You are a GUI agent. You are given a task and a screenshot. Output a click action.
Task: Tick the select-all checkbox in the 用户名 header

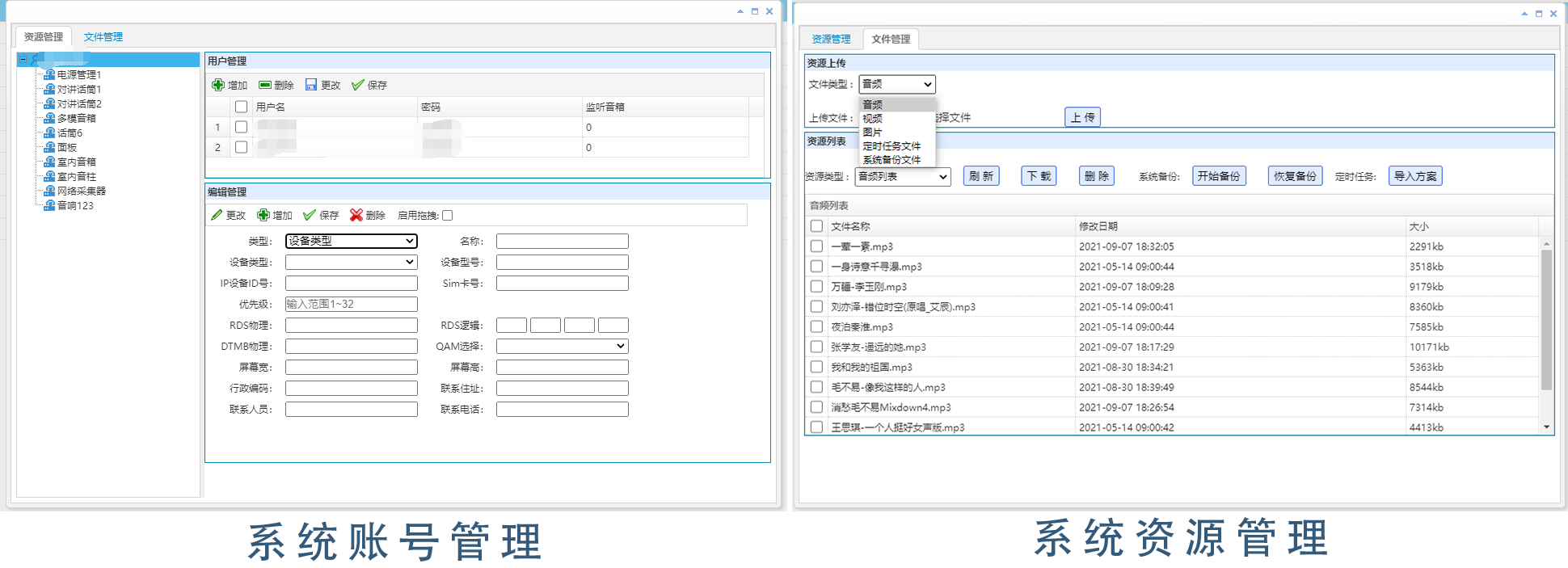pos(241,107)
